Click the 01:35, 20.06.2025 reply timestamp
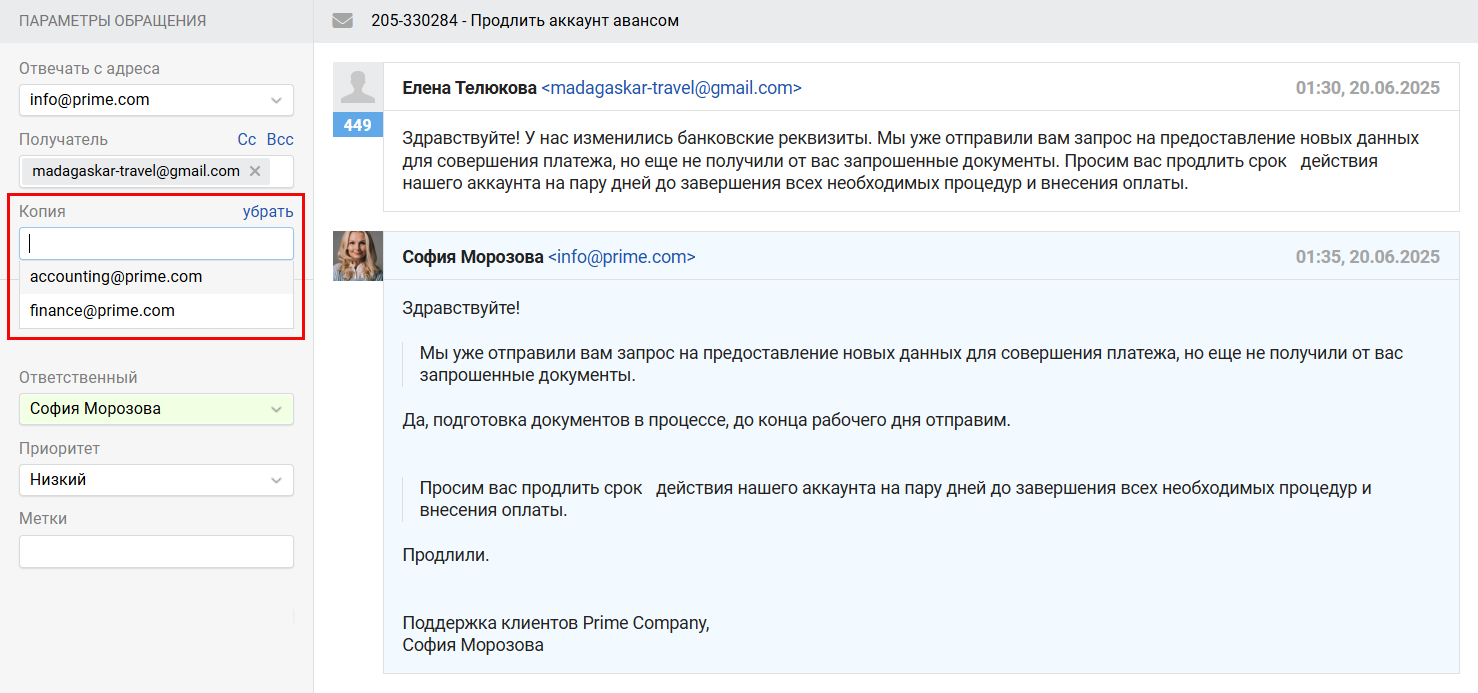The image size is (1478, 693). click(x=1367, y=257)
